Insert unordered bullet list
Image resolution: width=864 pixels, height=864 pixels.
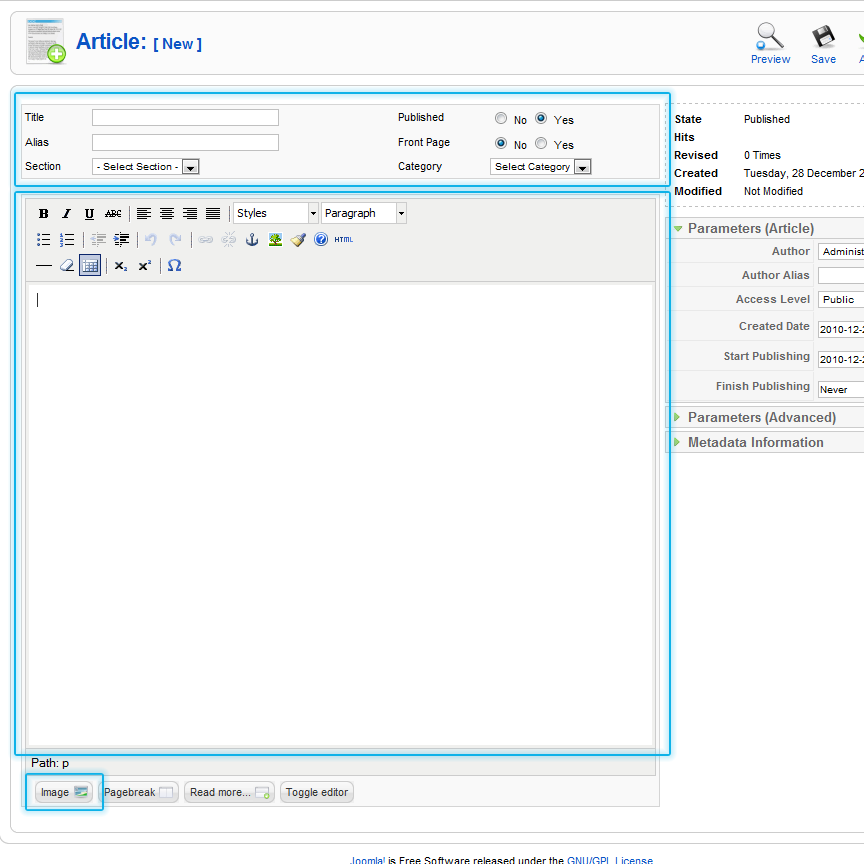pyautogui.click(x=44, y=239)
